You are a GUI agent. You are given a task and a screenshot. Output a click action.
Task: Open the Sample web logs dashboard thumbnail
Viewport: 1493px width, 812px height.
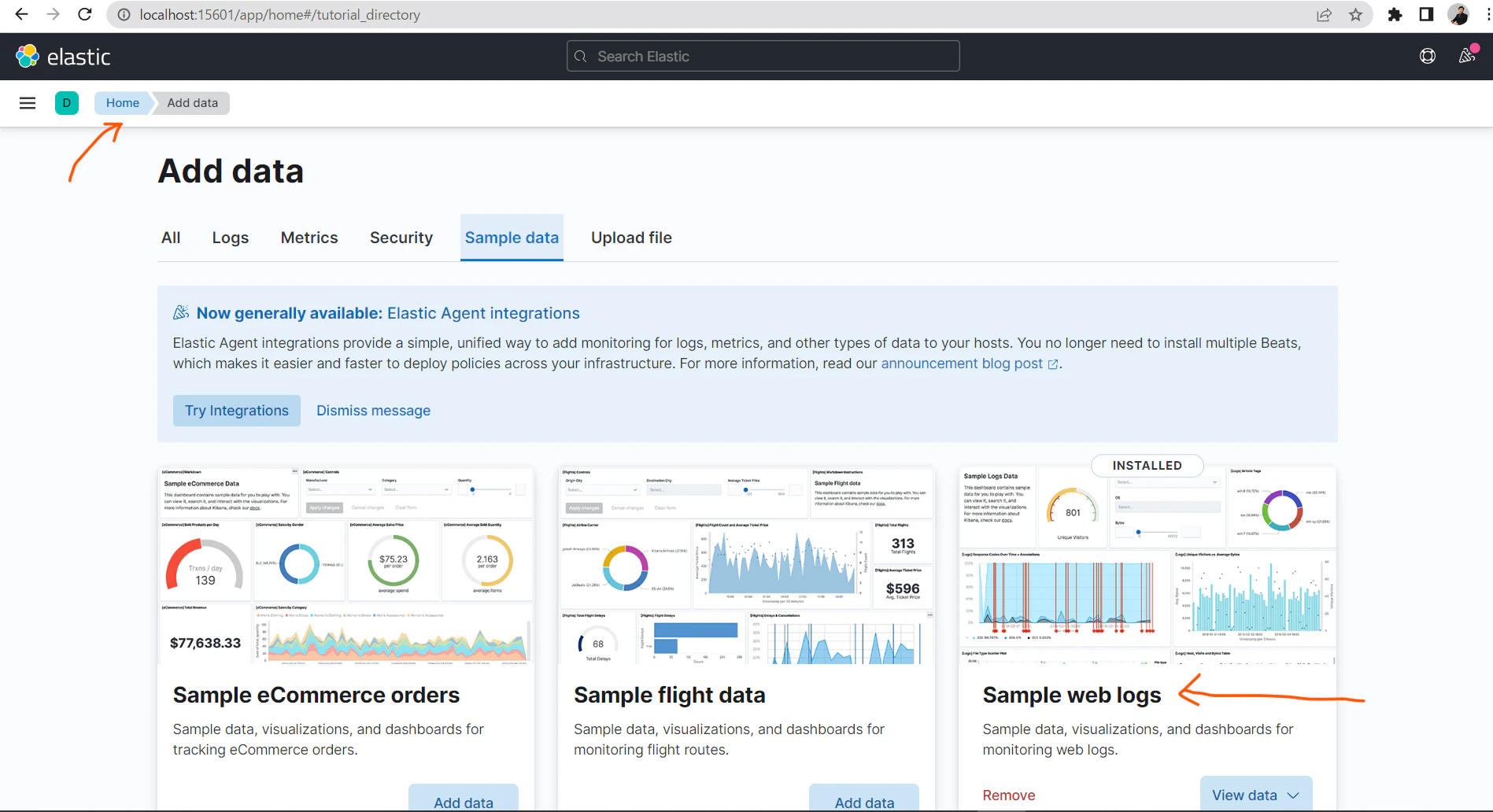click(x=1147, y=565)
